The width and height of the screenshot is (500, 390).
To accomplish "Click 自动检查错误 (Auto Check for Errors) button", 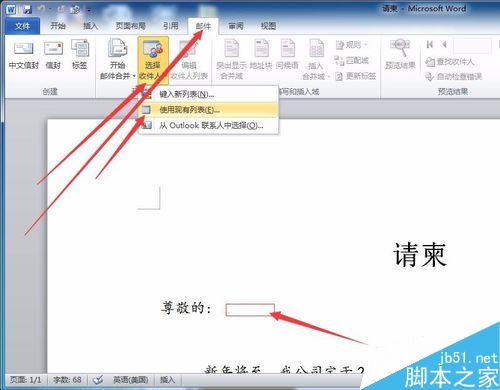I will pyautogui.click(x=454, y=77).
